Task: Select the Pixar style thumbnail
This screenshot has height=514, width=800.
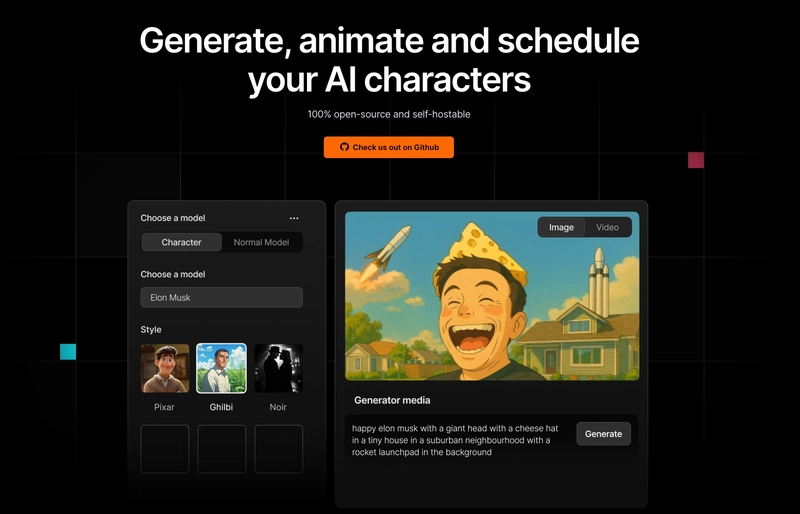Action: click(165, 368)
